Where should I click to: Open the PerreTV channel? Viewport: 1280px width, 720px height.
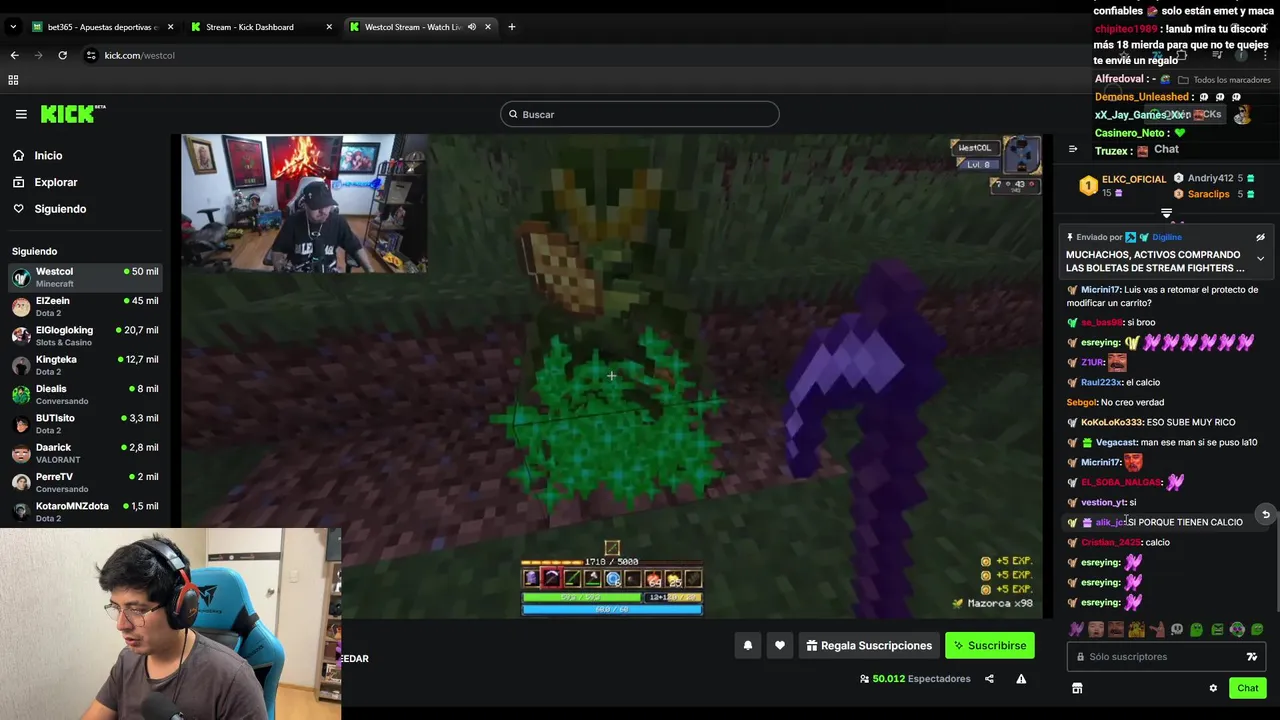coord(85,482)
